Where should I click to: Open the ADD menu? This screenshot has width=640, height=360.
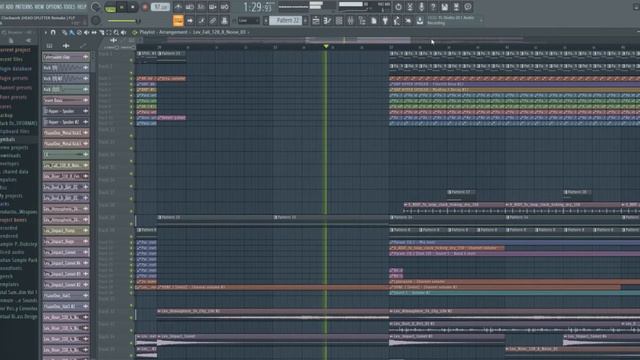pyautogui.click(x=9, y=7)
